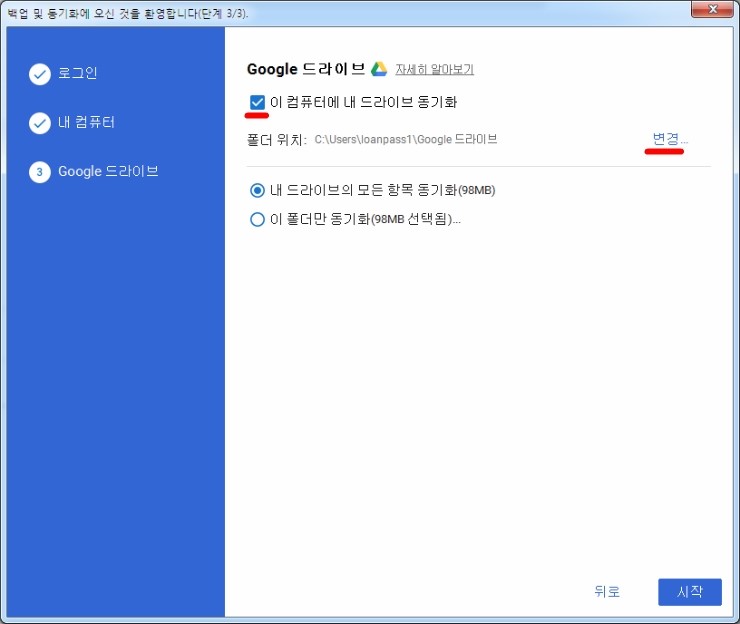Select the 내 컴퓨터 step in sidebar

point(86,122)
